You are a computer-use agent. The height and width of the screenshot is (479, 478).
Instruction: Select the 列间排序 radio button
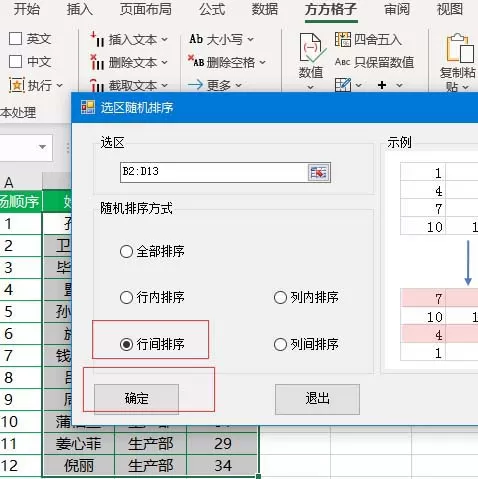(x=280, y=344)
